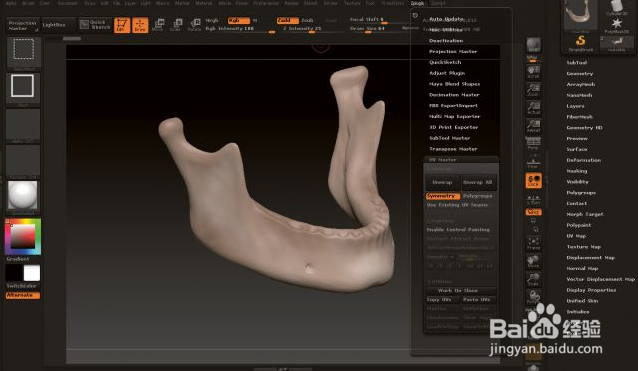
Task: Expand the Geometry section
Action: click(580, 74)
